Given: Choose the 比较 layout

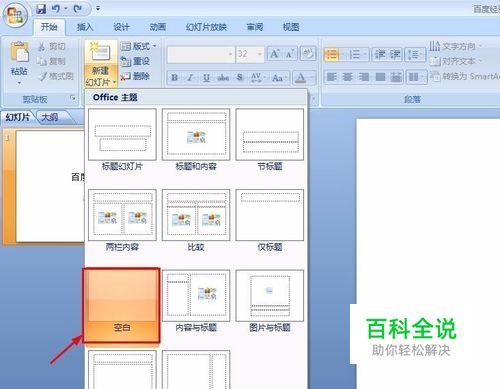Looking at the screenshot, I should (196, 221).
